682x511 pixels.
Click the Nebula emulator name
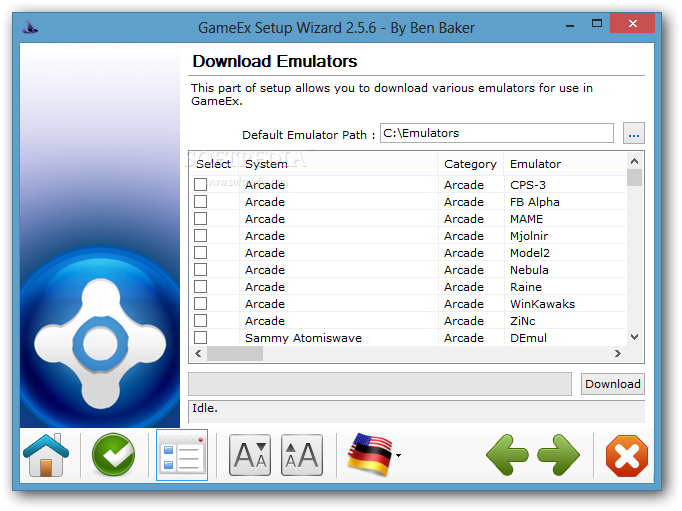[x=529, y=270]
